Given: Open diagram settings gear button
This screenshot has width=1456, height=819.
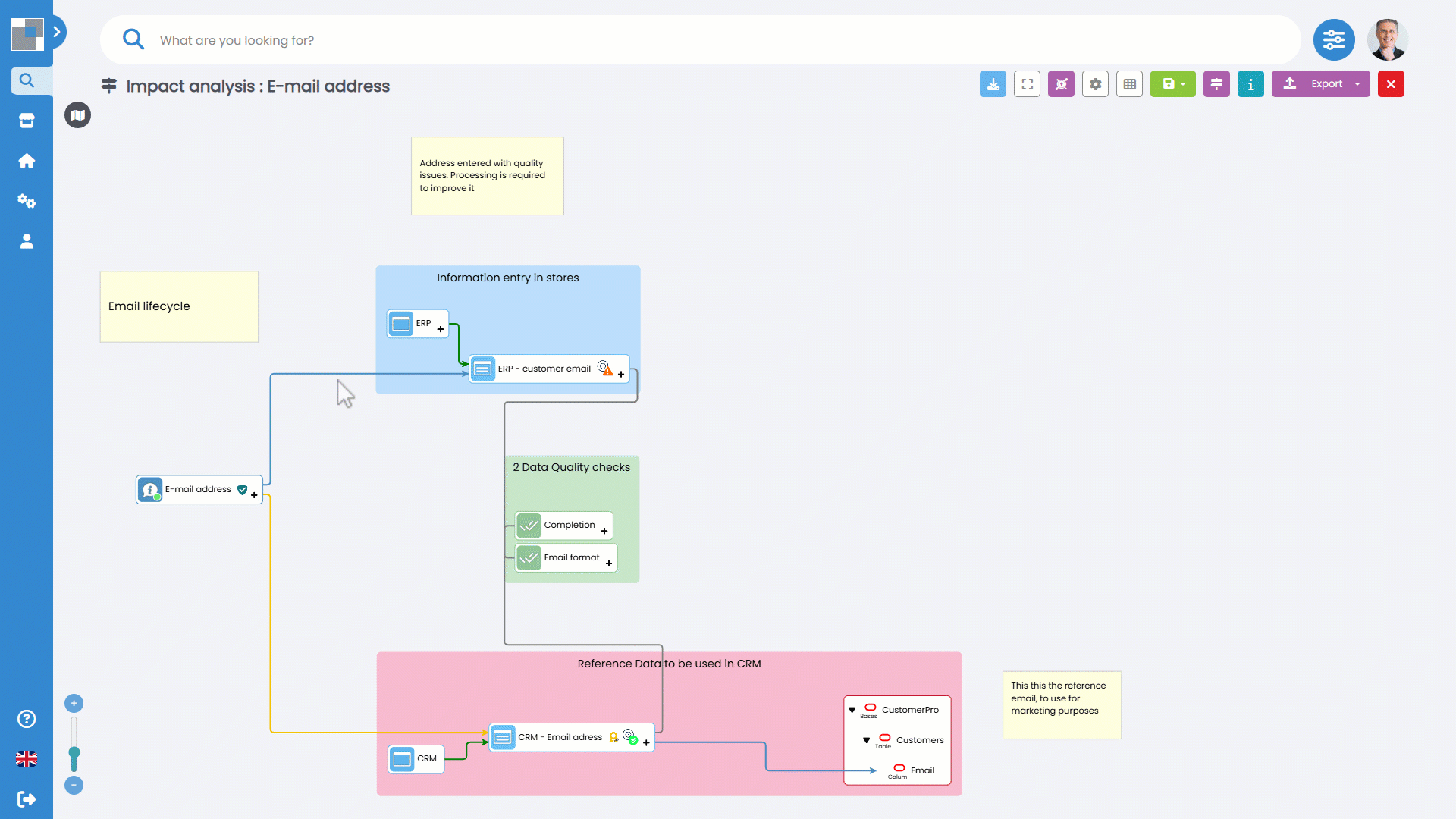Looking at the screenshot, I should (x=1095, y=84).
